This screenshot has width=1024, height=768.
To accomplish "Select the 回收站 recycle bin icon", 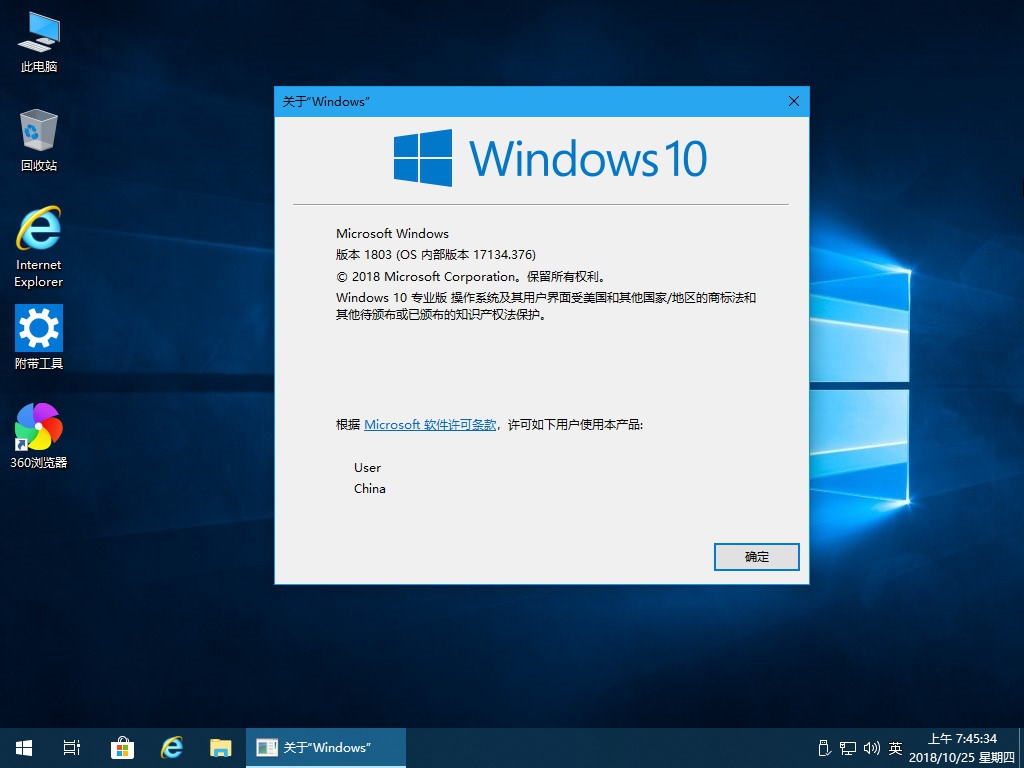I will click(39, 140).
